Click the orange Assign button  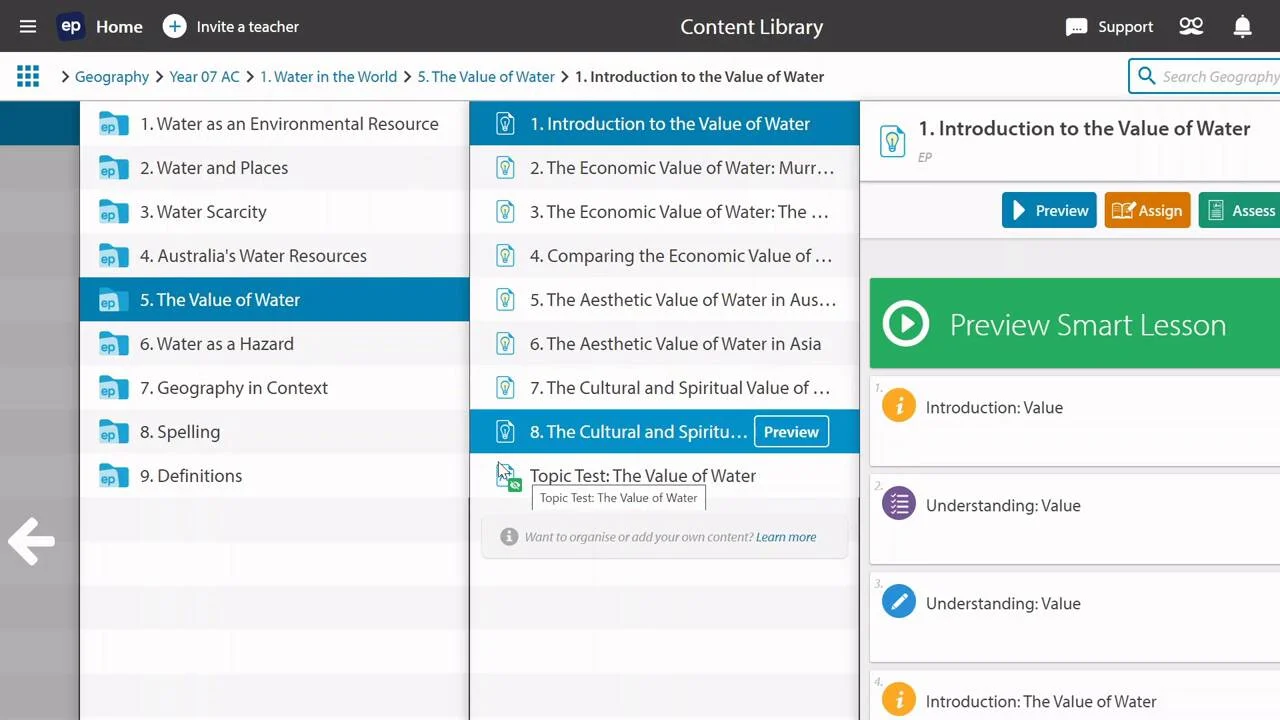1147,210
